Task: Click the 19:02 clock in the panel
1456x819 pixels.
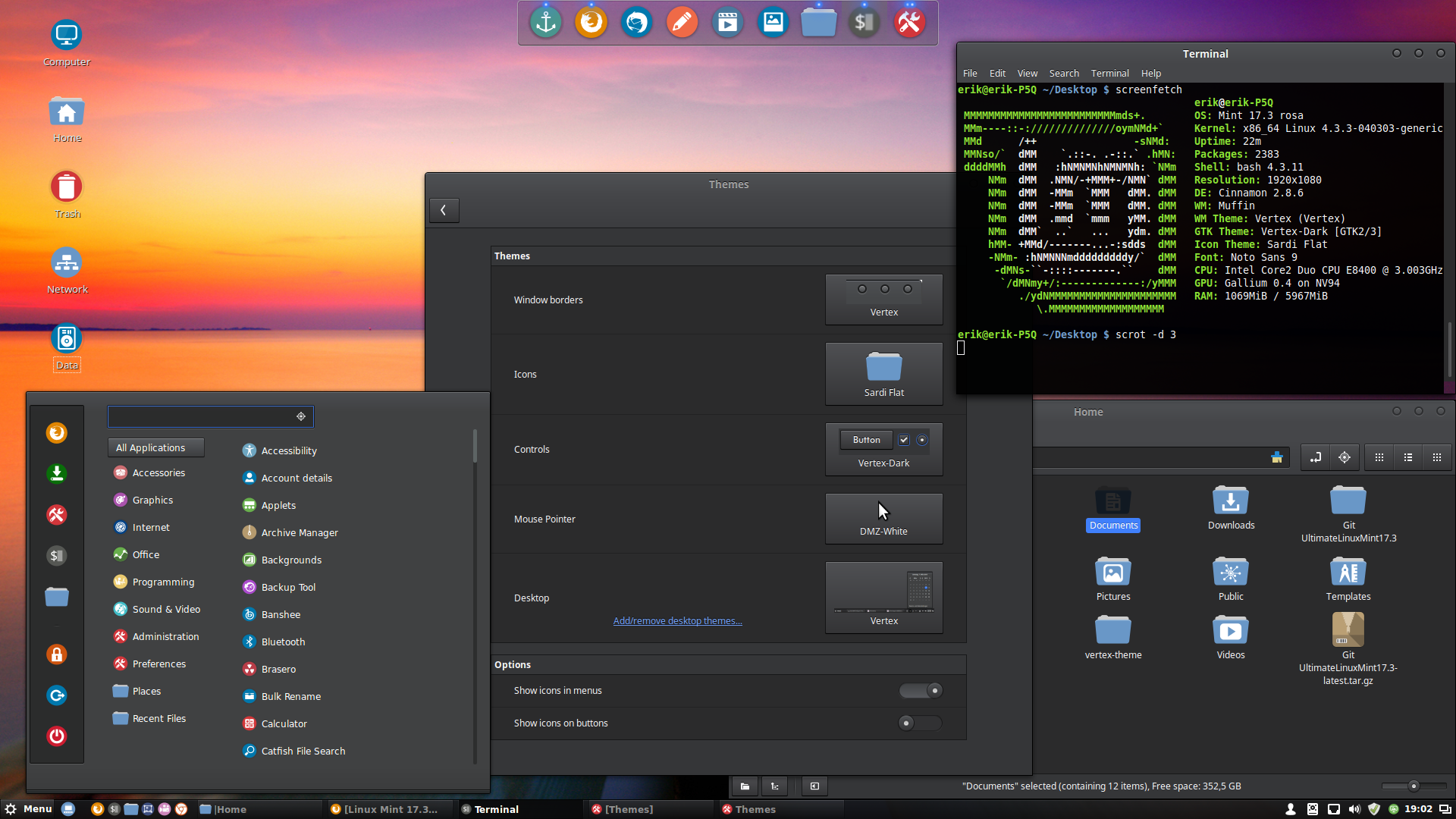Action: (1418, 809)
